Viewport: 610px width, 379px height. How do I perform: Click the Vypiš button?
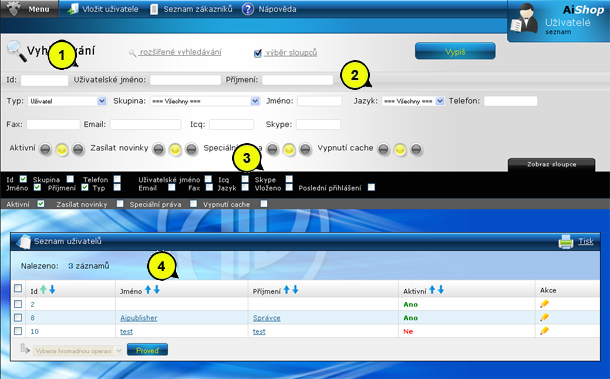455,51
